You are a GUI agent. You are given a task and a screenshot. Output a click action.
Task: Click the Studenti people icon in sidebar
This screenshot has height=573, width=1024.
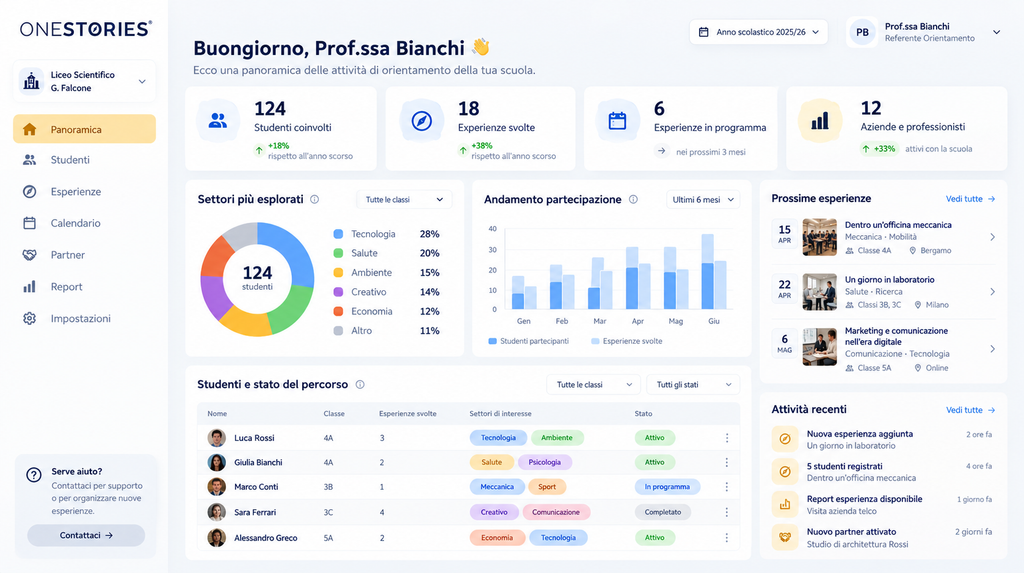pos(29,160)
